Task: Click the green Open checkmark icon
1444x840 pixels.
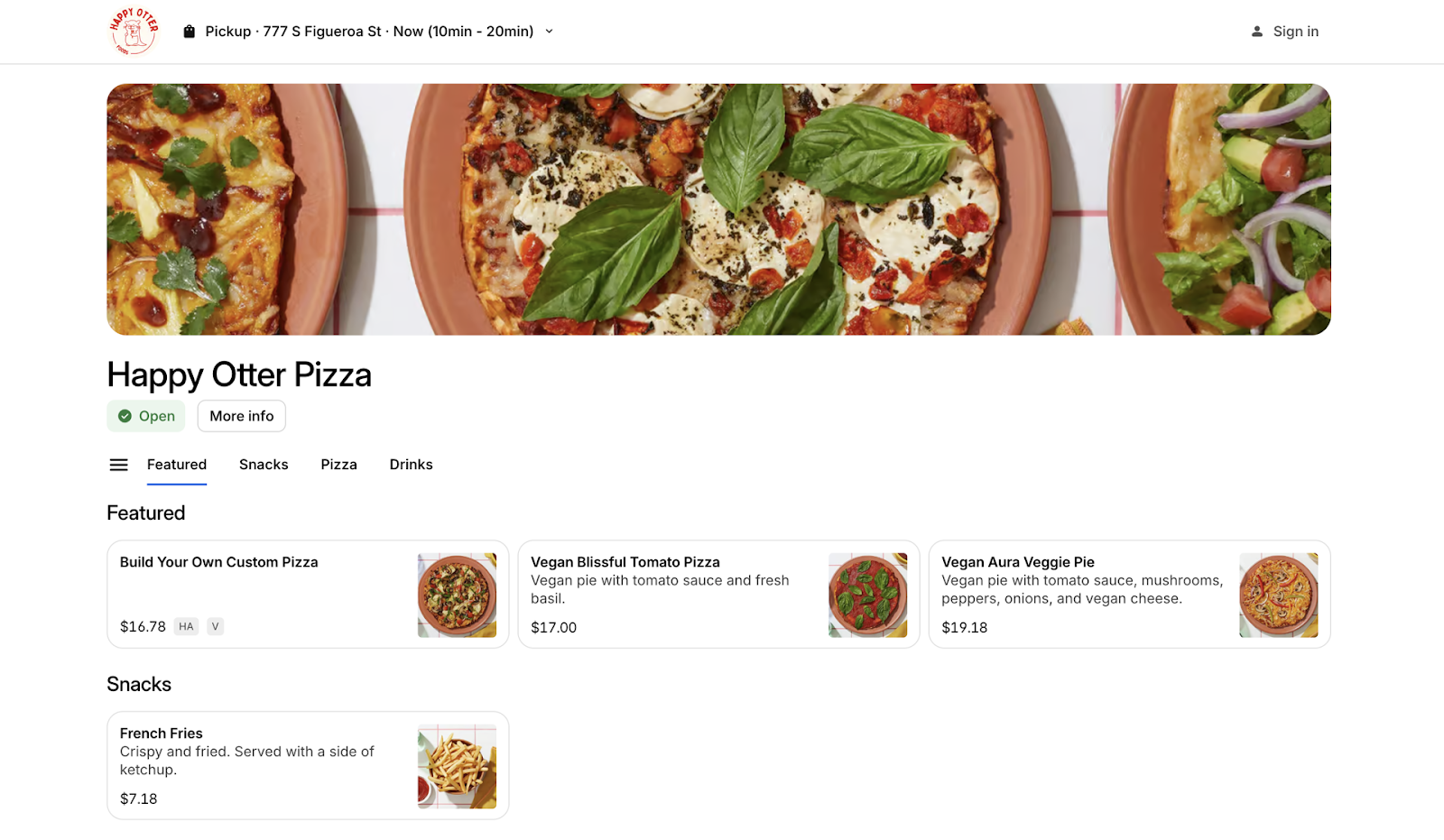Action: [125, 416]
